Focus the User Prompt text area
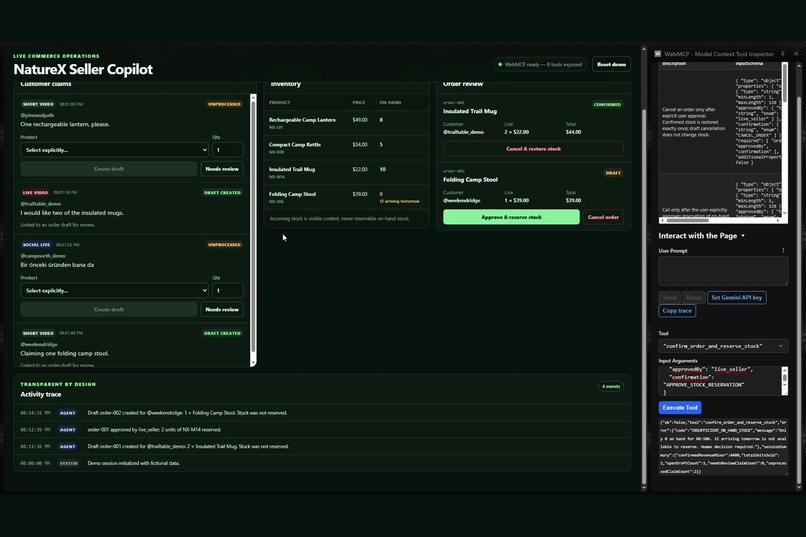The height and width of the screenshot is (537, 806). tap(723, 271)
